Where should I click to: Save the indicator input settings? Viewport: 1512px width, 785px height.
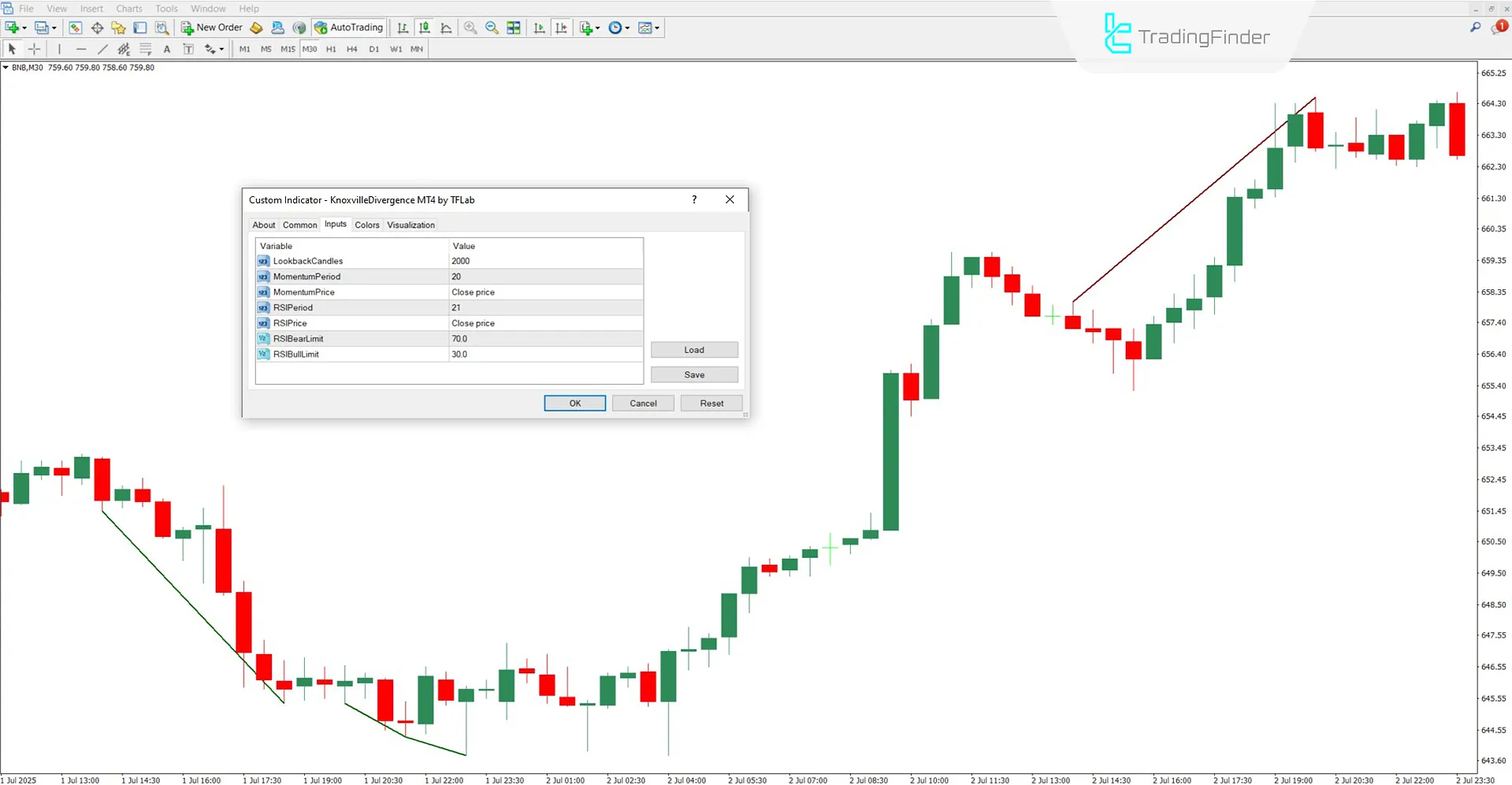pos(693,374)
